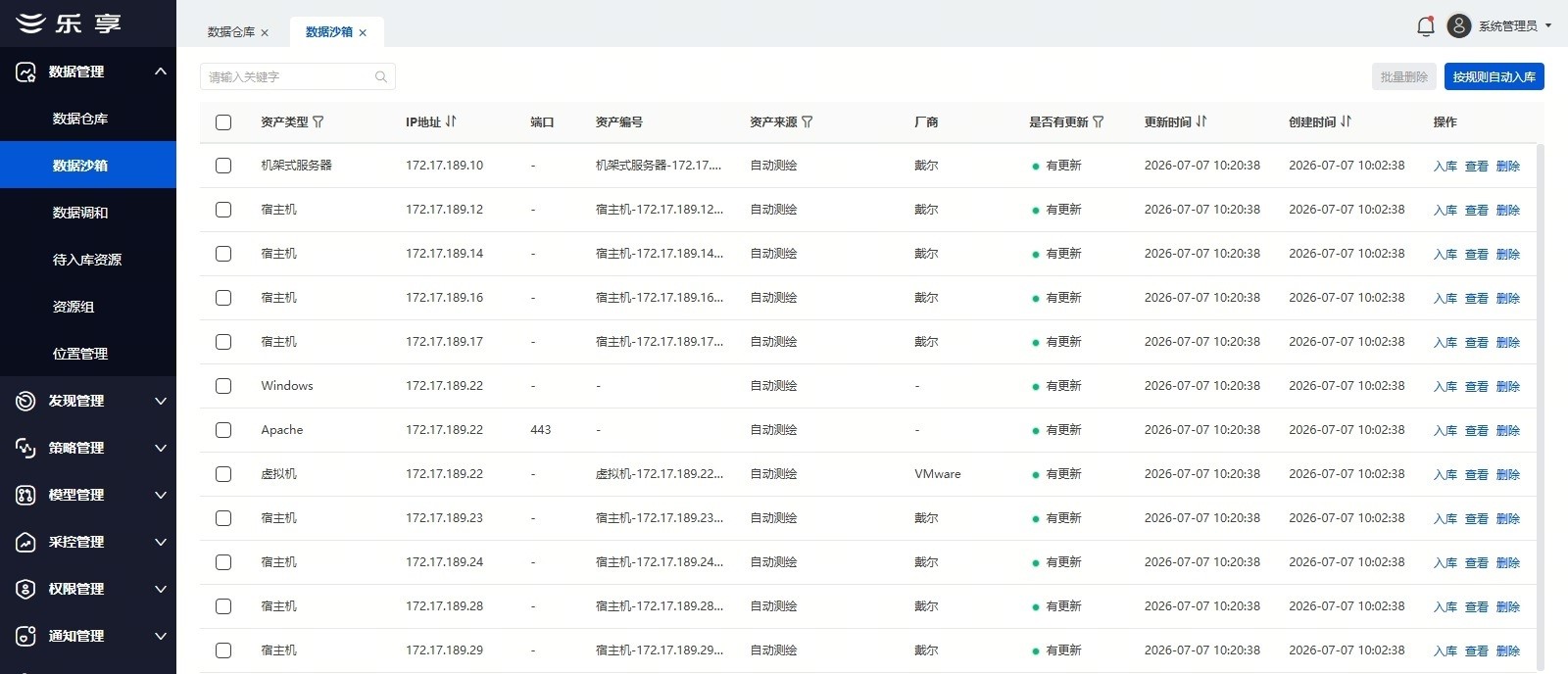Click the search magnifier icon
1568x674 pixels.
[x=381, y=77]
